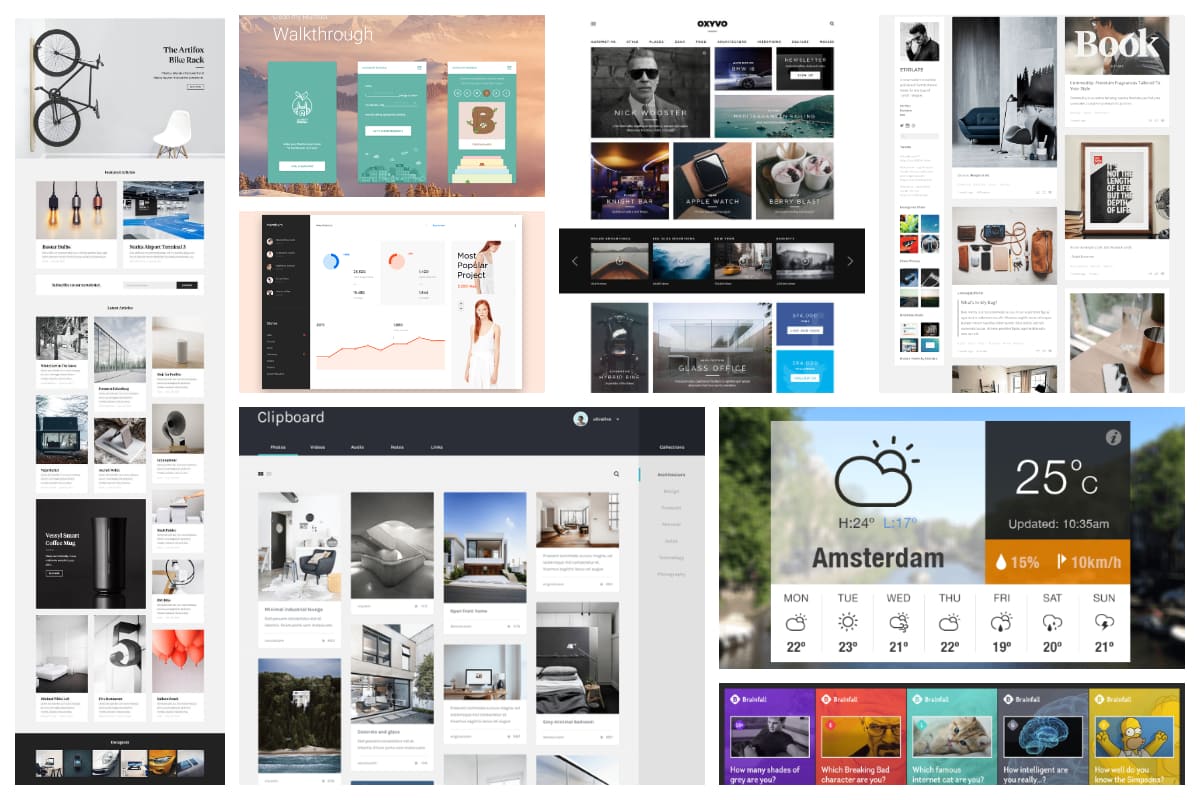Open the Breaking Bad quiz card
Viewport: 1200px width, 800px height.
tap(860, 740)
